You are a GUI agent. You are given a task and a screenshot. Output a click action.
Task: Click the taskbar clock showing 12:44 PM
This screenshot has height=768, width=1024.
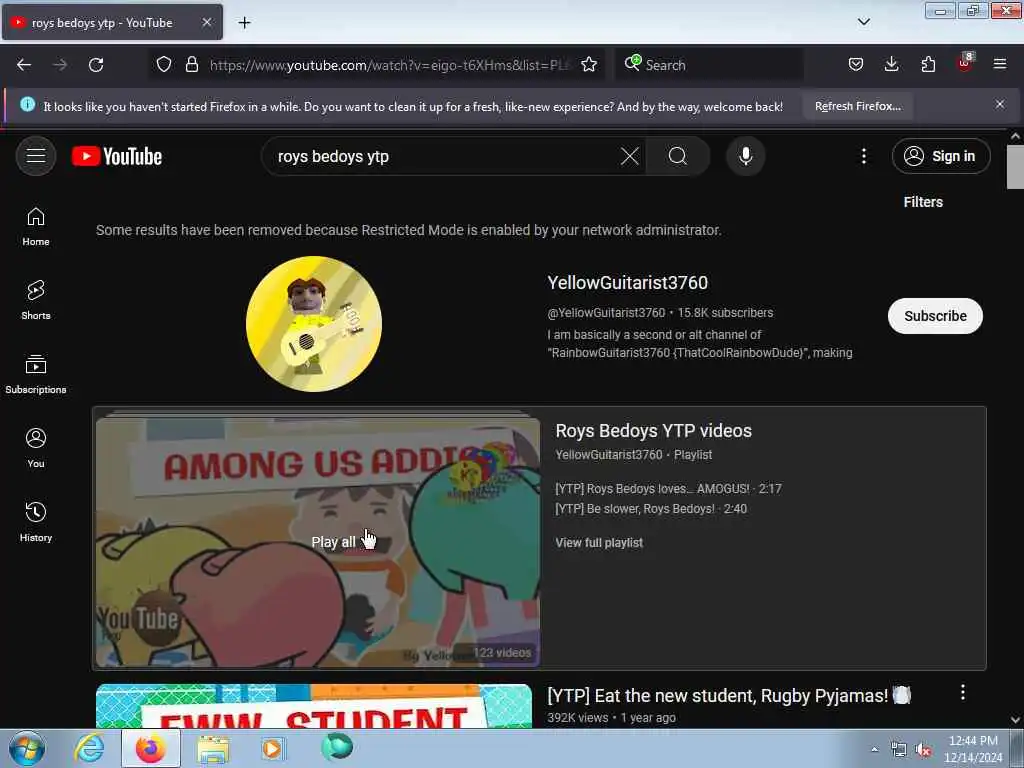tap(973, 749)
